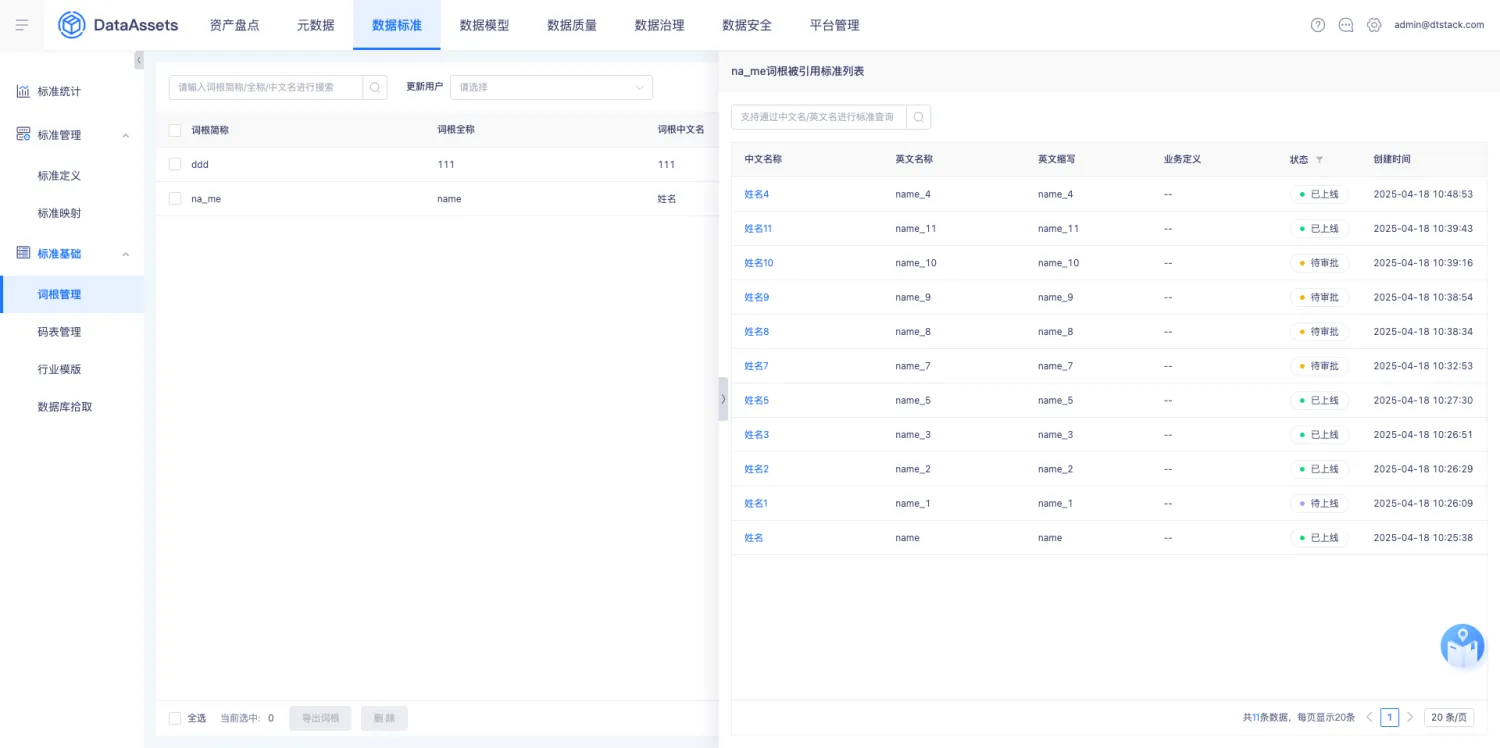Image resolution: width=1500 pixels, height=748 pixels.
Task: Open the 姓名7 standard link
Action: point(757,366)
